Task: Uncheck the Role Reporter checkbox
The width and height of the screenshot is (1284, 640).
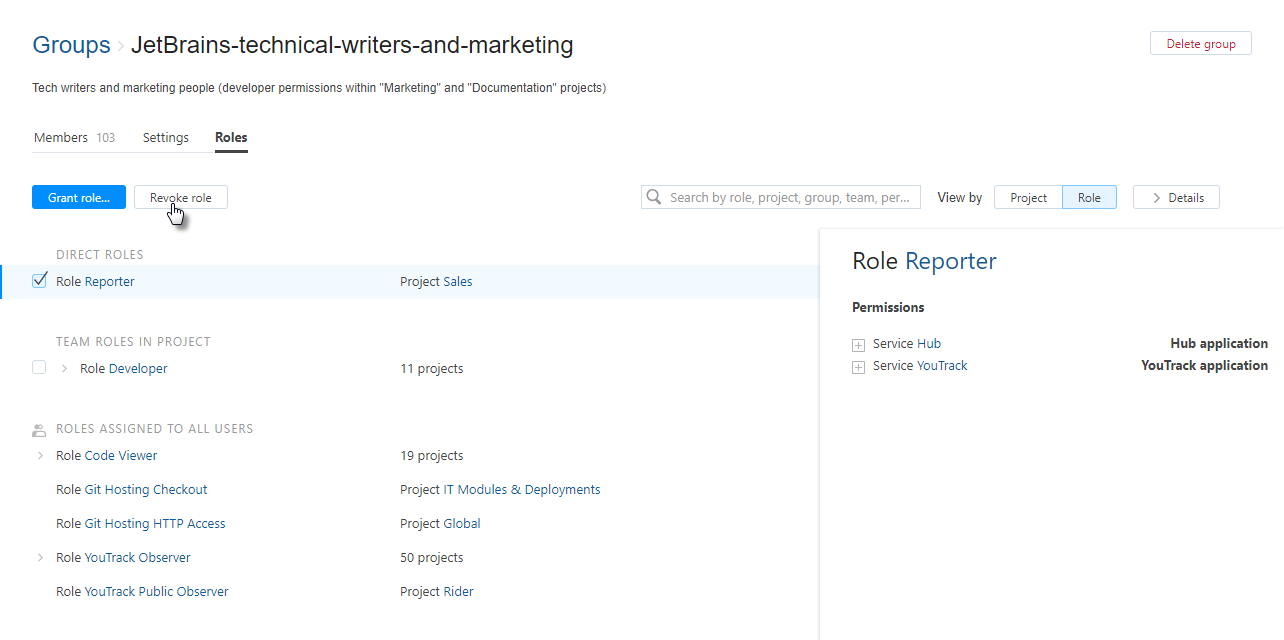Action: coord(40,281)
